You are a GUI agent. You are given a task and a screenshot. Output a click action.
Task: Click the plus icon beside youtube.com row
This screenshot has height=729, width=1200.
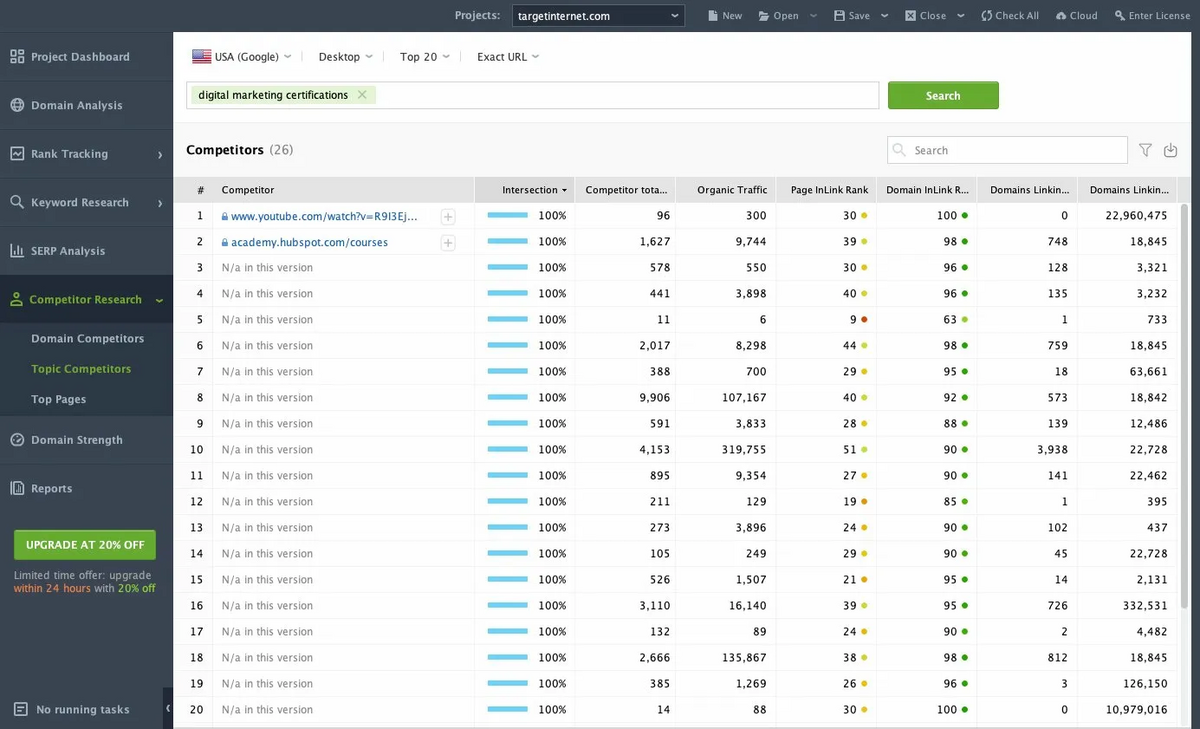(x=448, y=216)
